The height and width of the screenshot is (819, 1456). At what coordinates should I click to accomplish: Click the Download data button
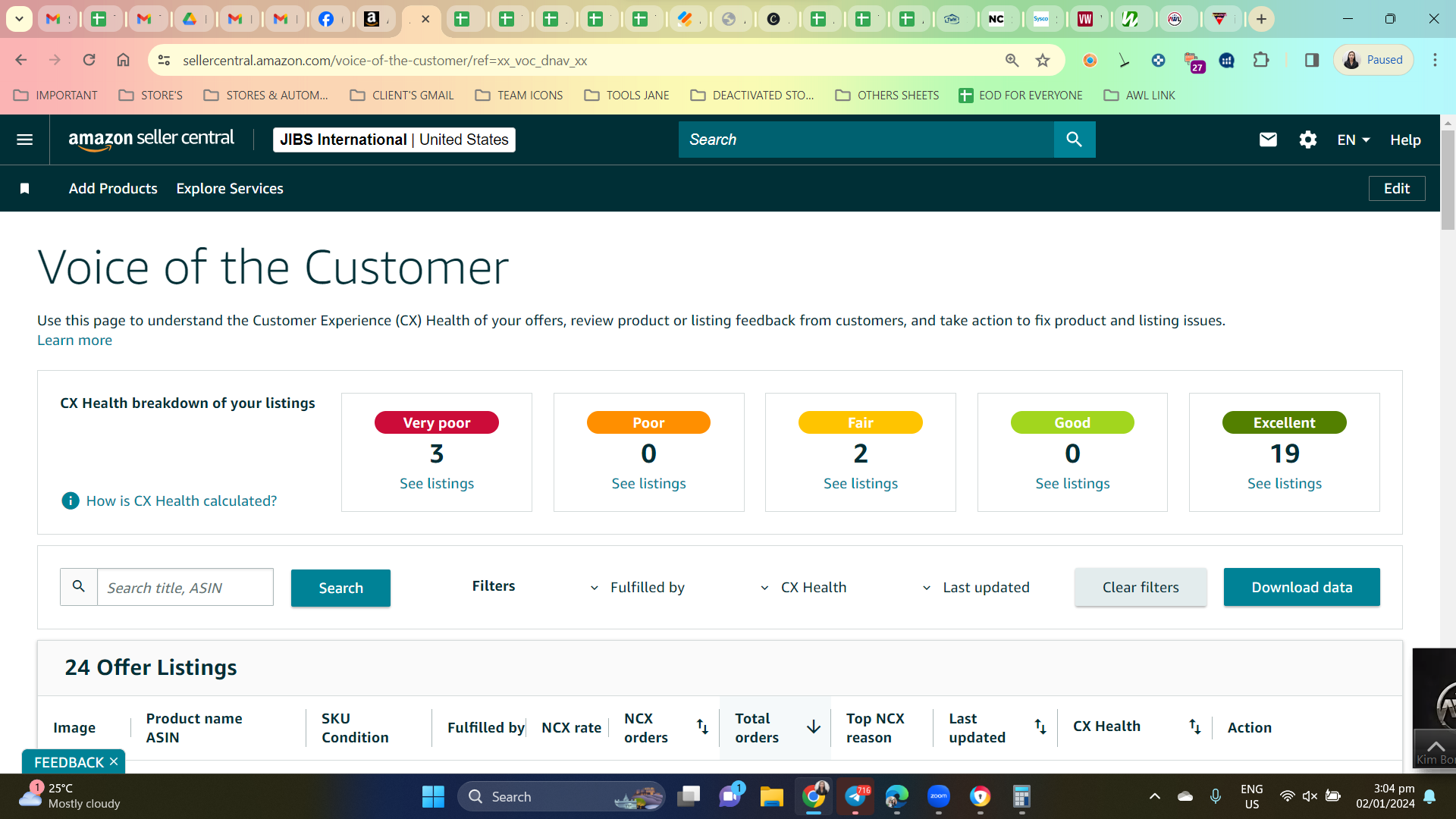1301,587
